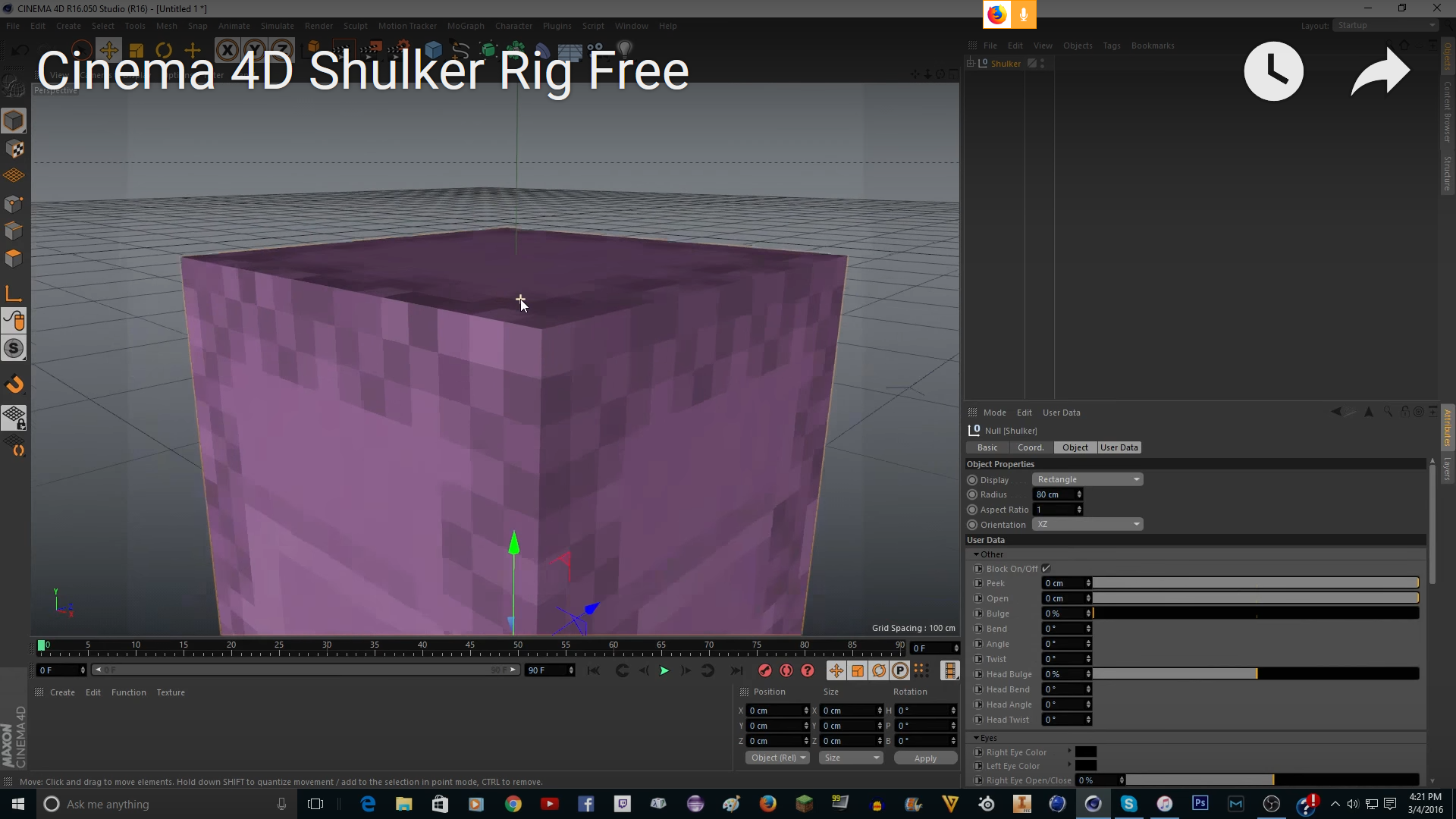
Task: Open Texture menu in material manager
Action: (x=171, y=692)
